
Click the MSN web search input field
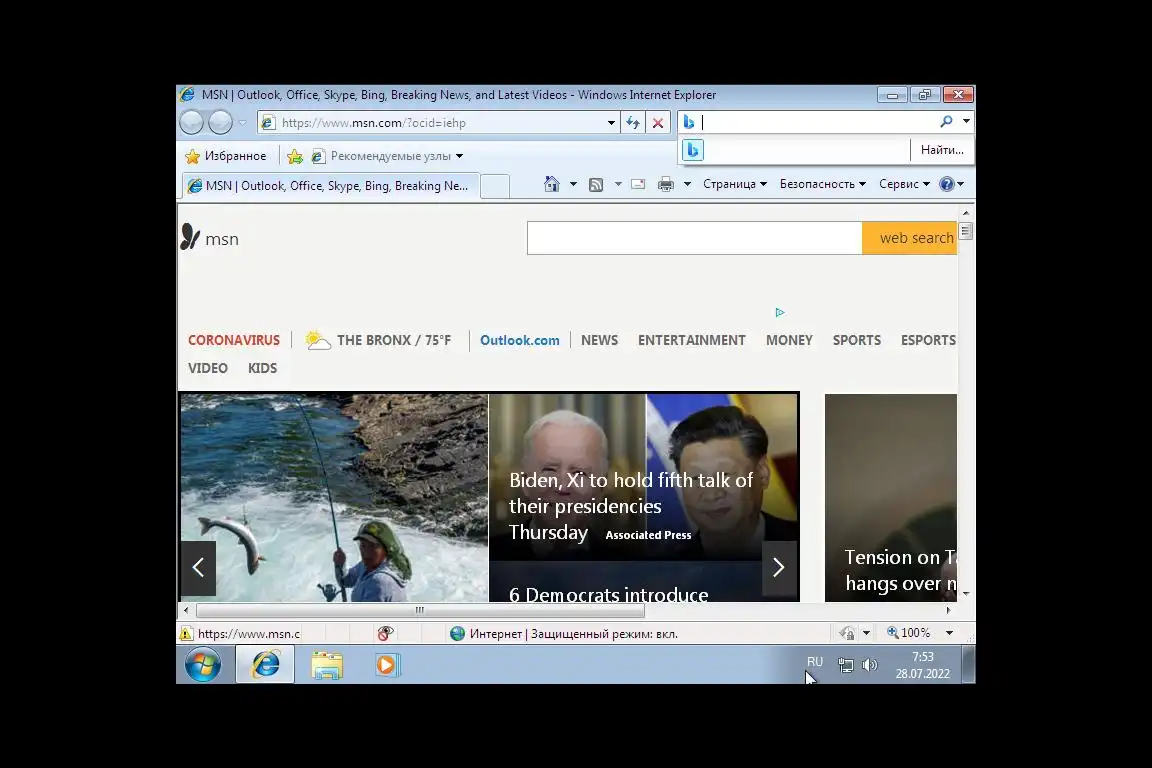(x=694, y=238)
